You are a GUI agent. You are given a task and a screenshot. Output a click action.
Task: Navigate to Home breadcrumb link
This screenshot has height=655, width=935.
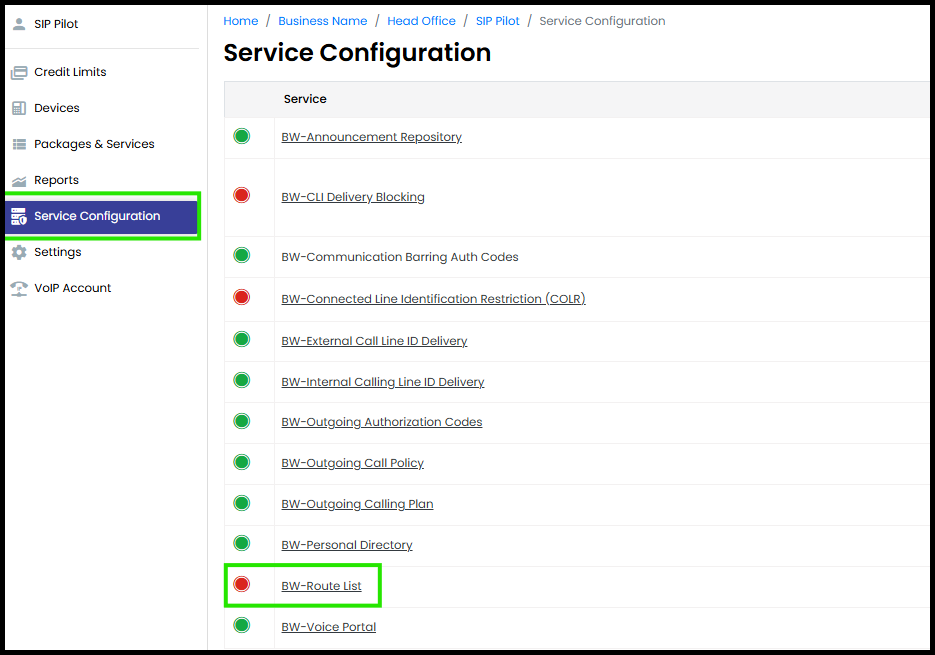pos(241,21)
